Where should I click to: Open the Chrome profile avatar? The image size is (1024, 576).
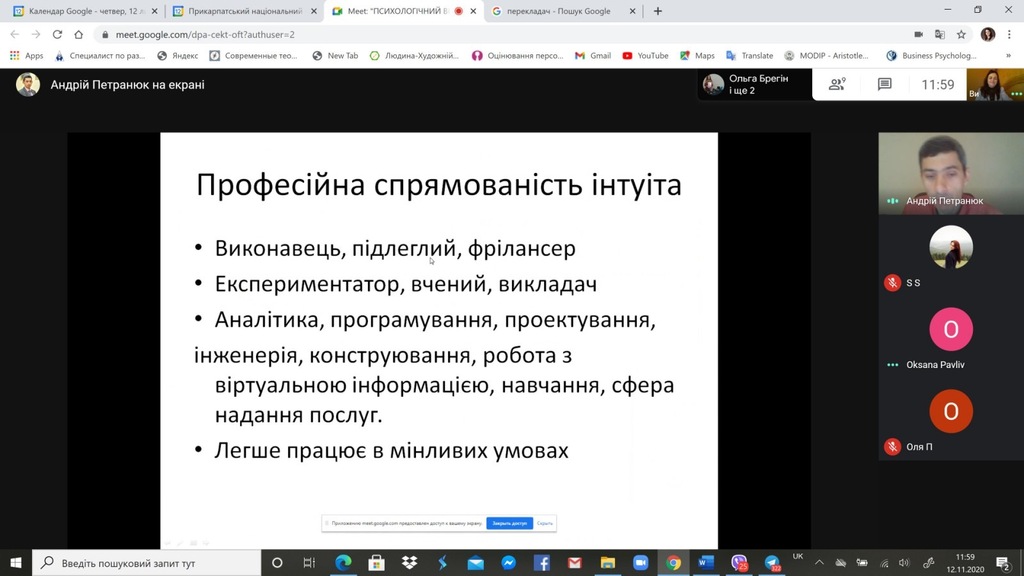pyautogui.click(x=988, y=34)
